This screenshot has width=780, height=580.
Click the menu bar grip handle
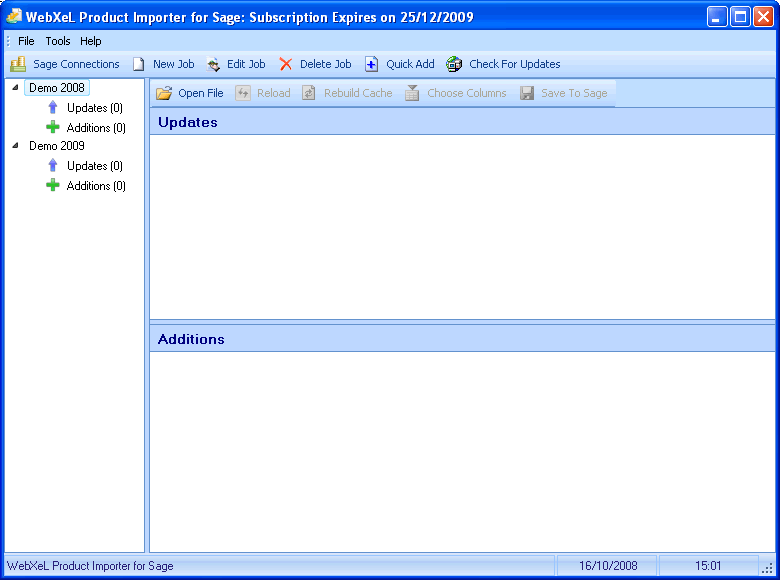[8, 41]
